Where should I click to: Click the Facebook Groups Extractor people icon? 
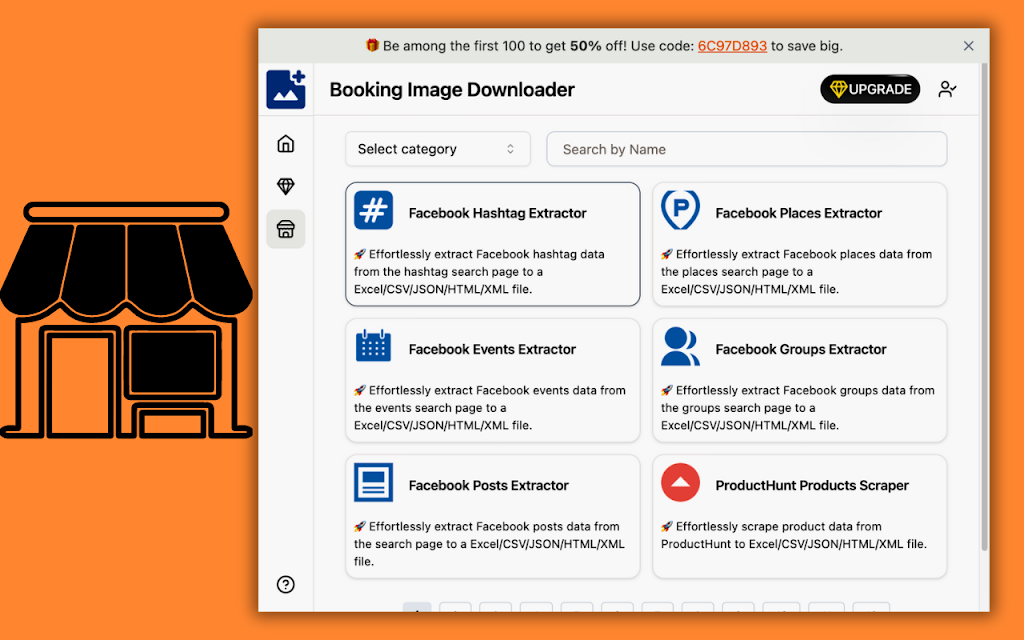click(680, 346)
